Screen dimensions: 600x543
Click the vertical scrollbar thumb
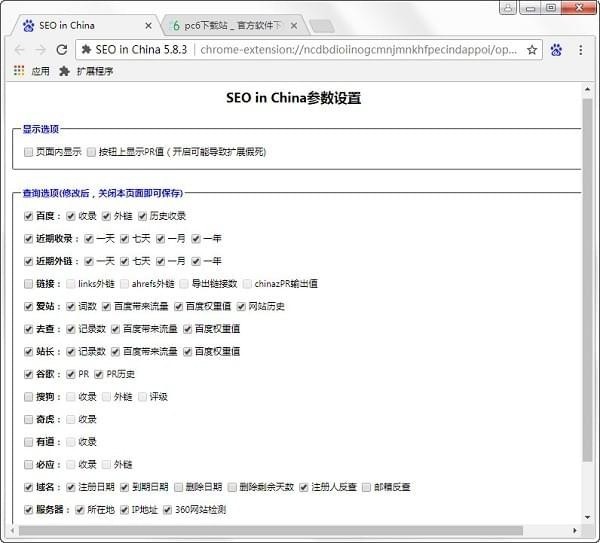click(587, 280)
